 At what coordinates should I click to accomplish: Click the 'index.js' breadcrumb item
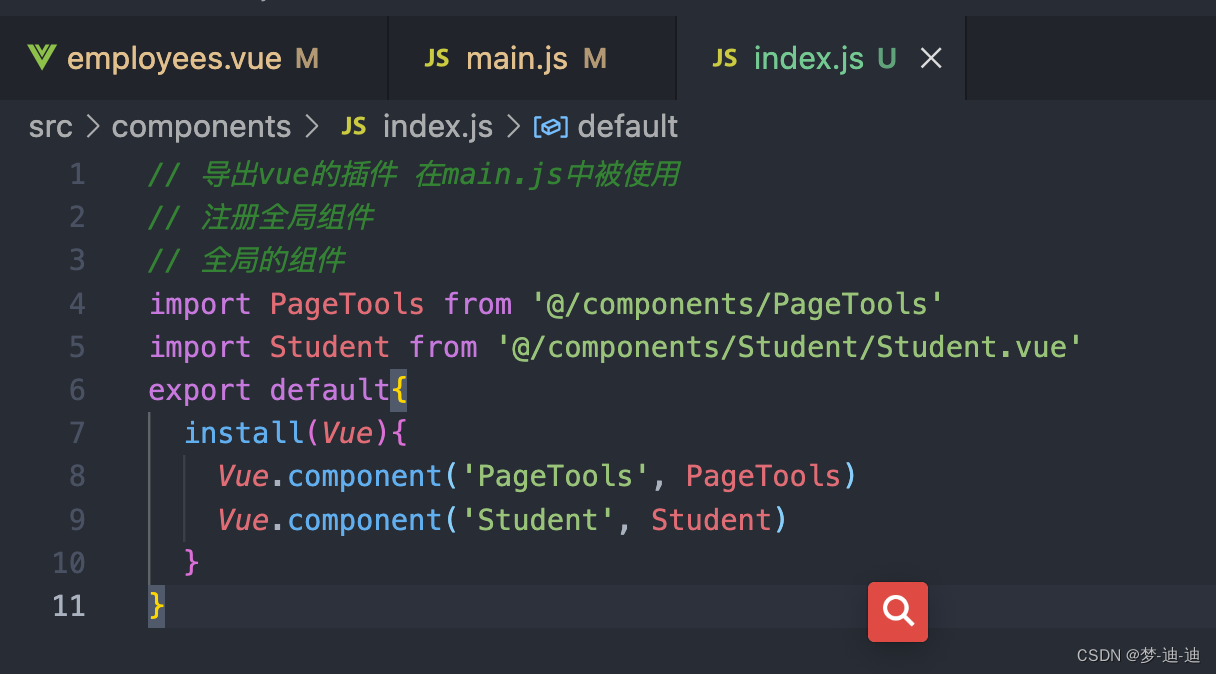[437, 126]
